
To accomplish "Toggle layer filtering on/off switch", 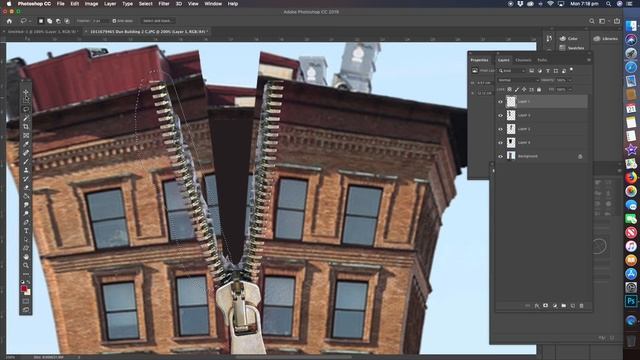I will tap(571, 70).
